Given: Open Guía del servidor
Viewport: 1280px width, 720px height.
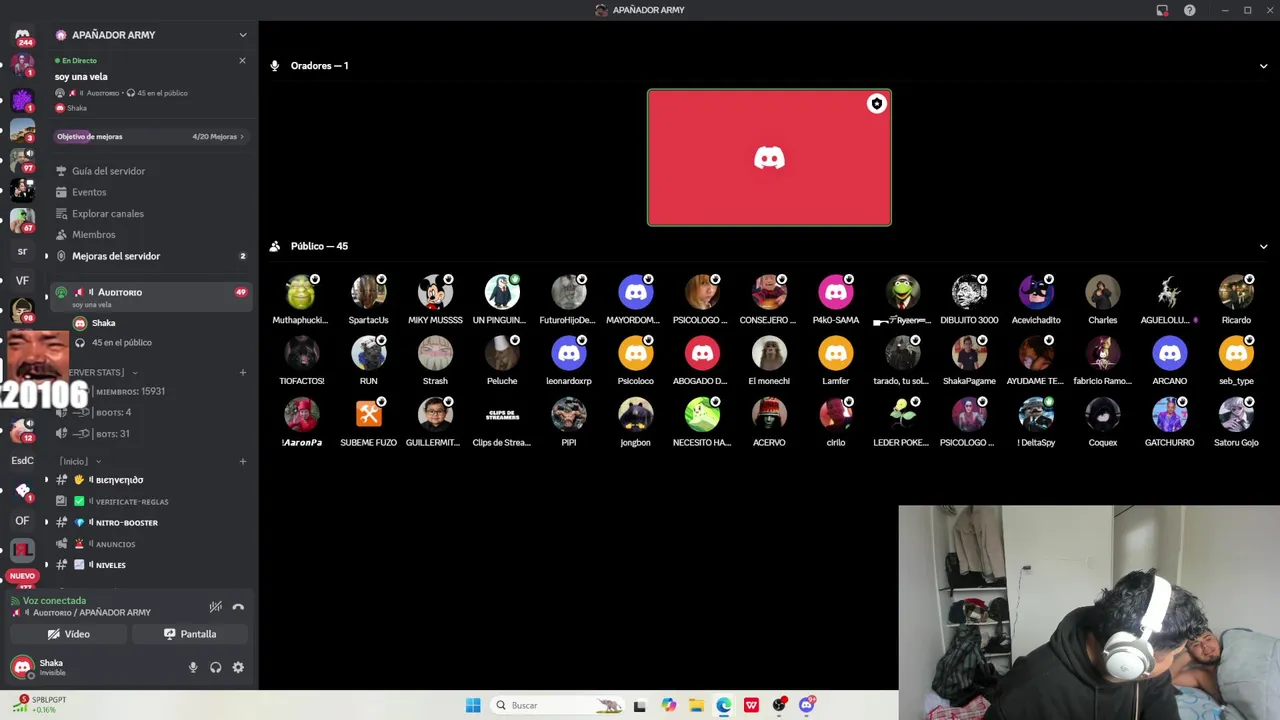Looking at the screenshot, I should 108,171.
